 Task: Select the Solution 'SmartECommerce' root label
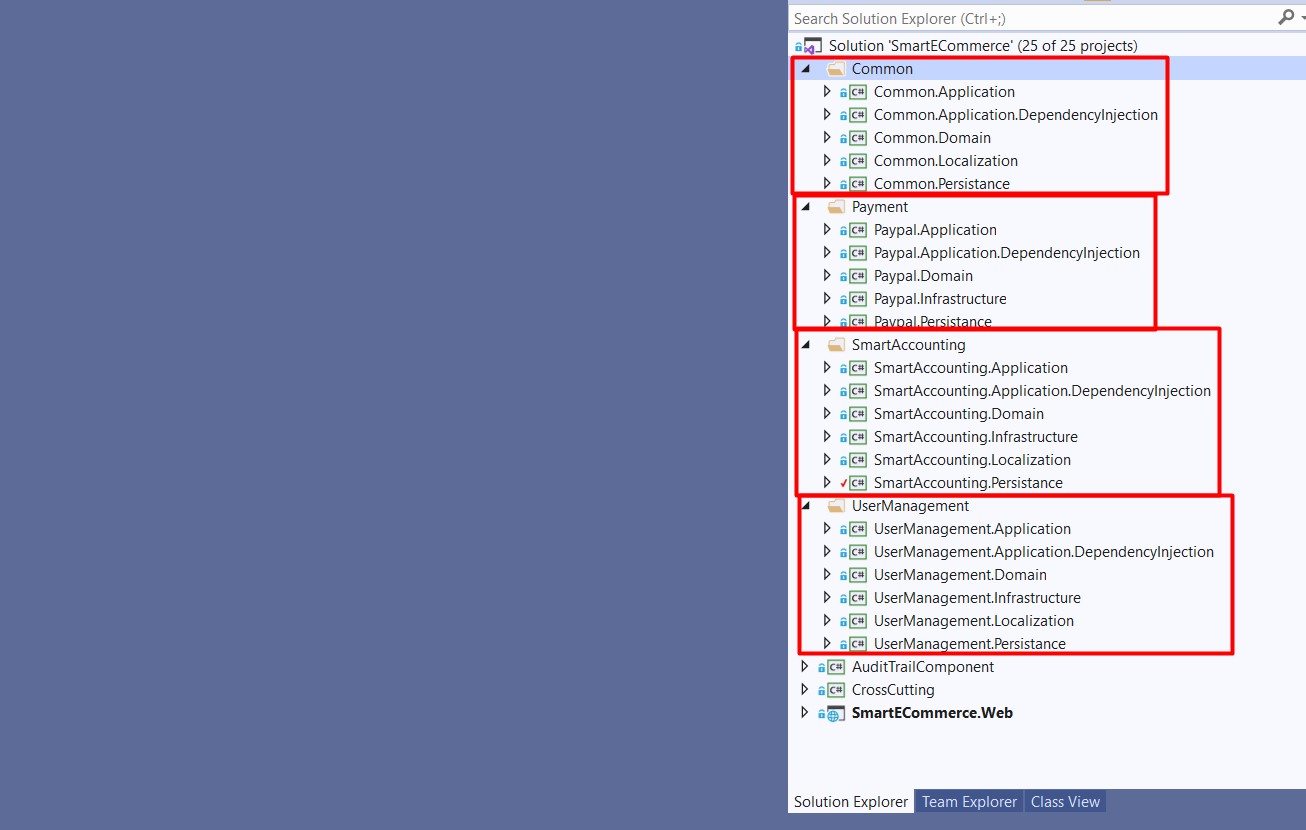click(983, 46)
